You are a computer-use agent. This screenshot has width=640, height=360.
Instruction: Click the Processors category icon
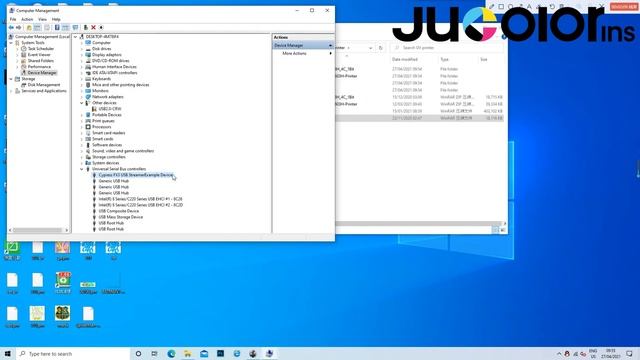pyautogui.click(x=88, y=127)
